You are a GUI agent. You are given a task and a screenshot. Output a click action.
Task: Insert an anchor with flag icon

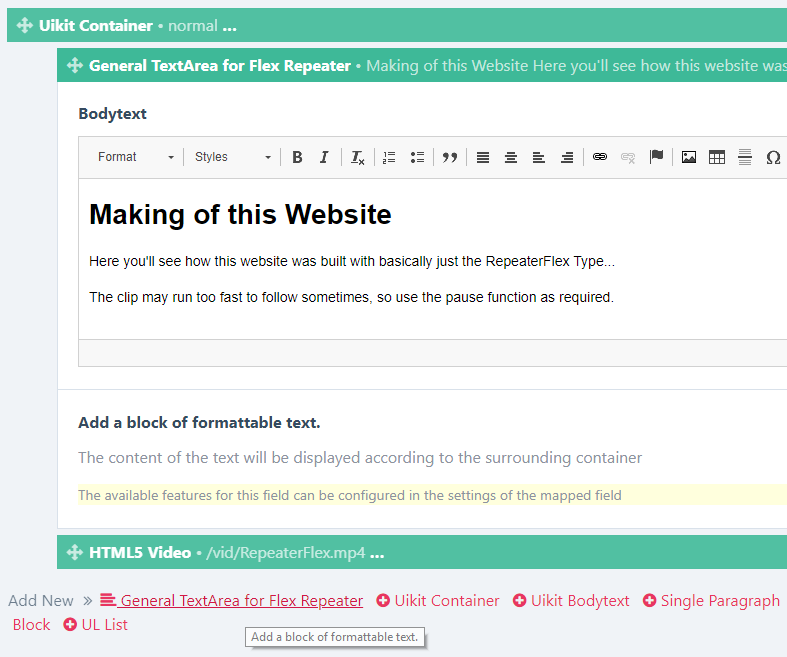coord(656,157)
